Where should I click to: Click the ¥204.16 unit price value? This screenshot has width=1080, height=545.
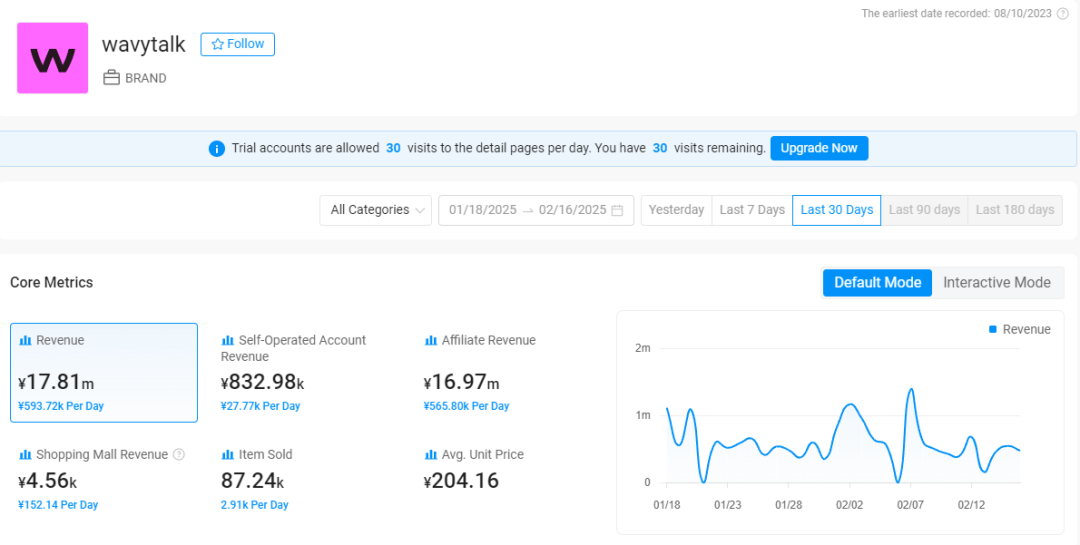coord(461,481)
